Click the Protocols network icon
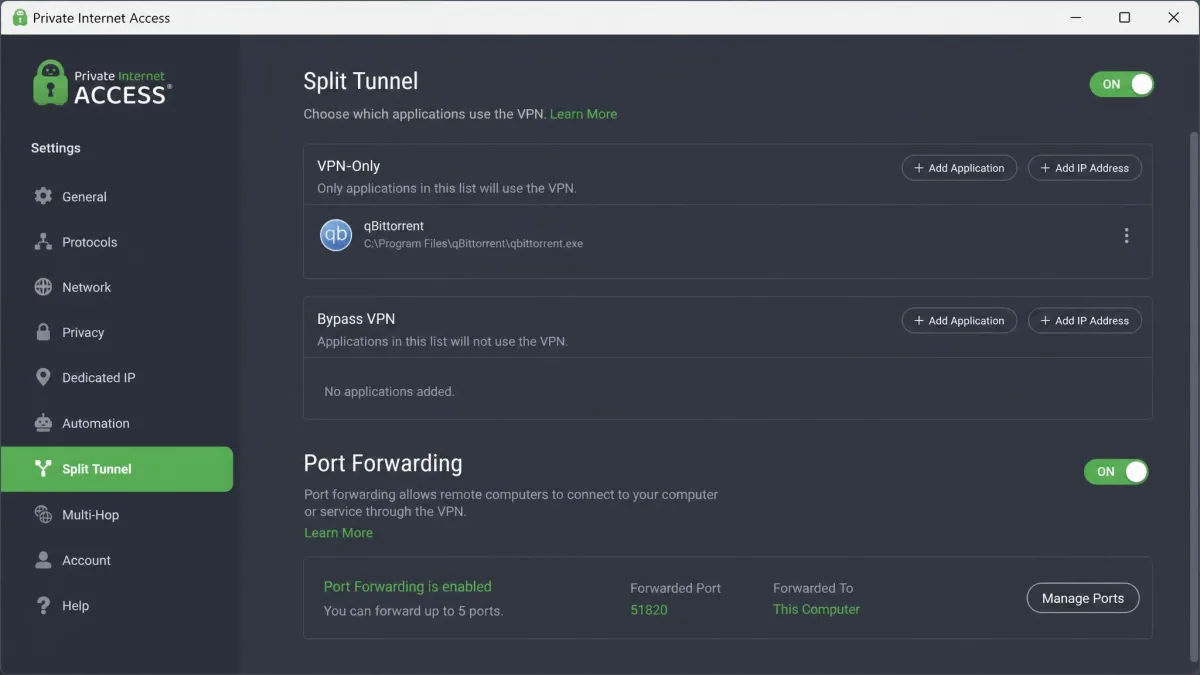 [x=43, y=242]
